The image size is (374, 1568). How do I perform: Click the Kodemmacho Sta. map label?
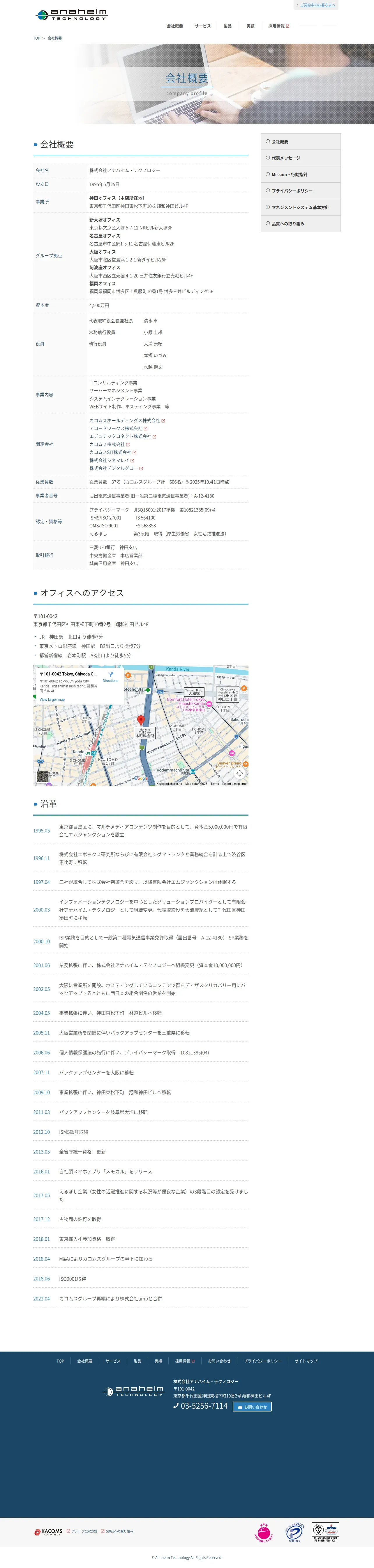174,771
